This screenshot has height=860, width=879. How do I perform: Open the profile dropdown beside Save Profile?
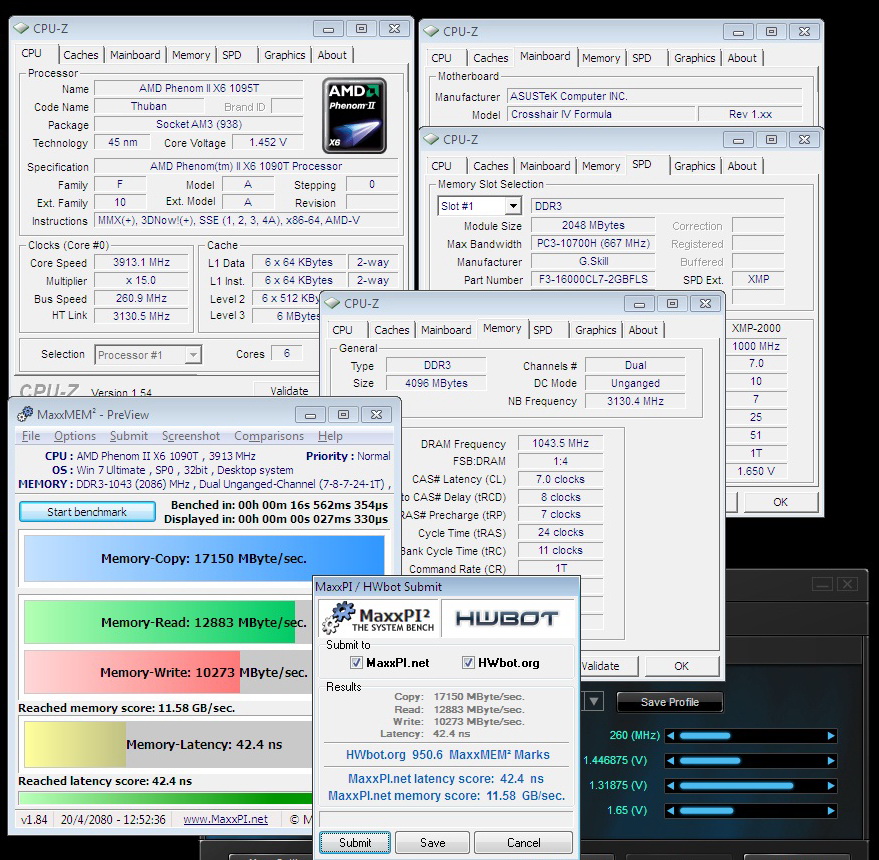594,701
